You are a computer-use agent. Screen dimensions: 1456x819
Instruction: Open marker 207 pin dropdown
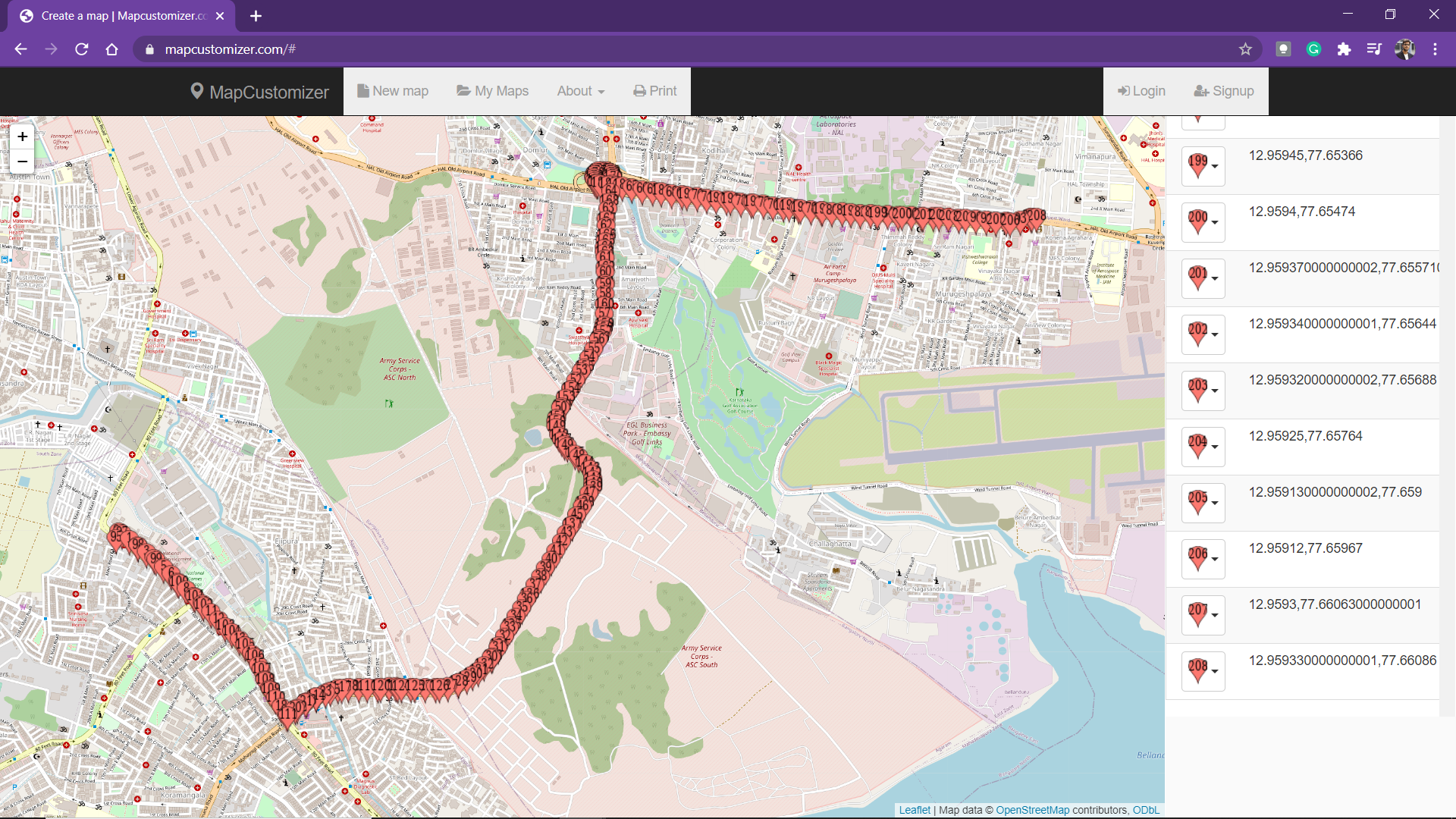[x=1203, y=615]
